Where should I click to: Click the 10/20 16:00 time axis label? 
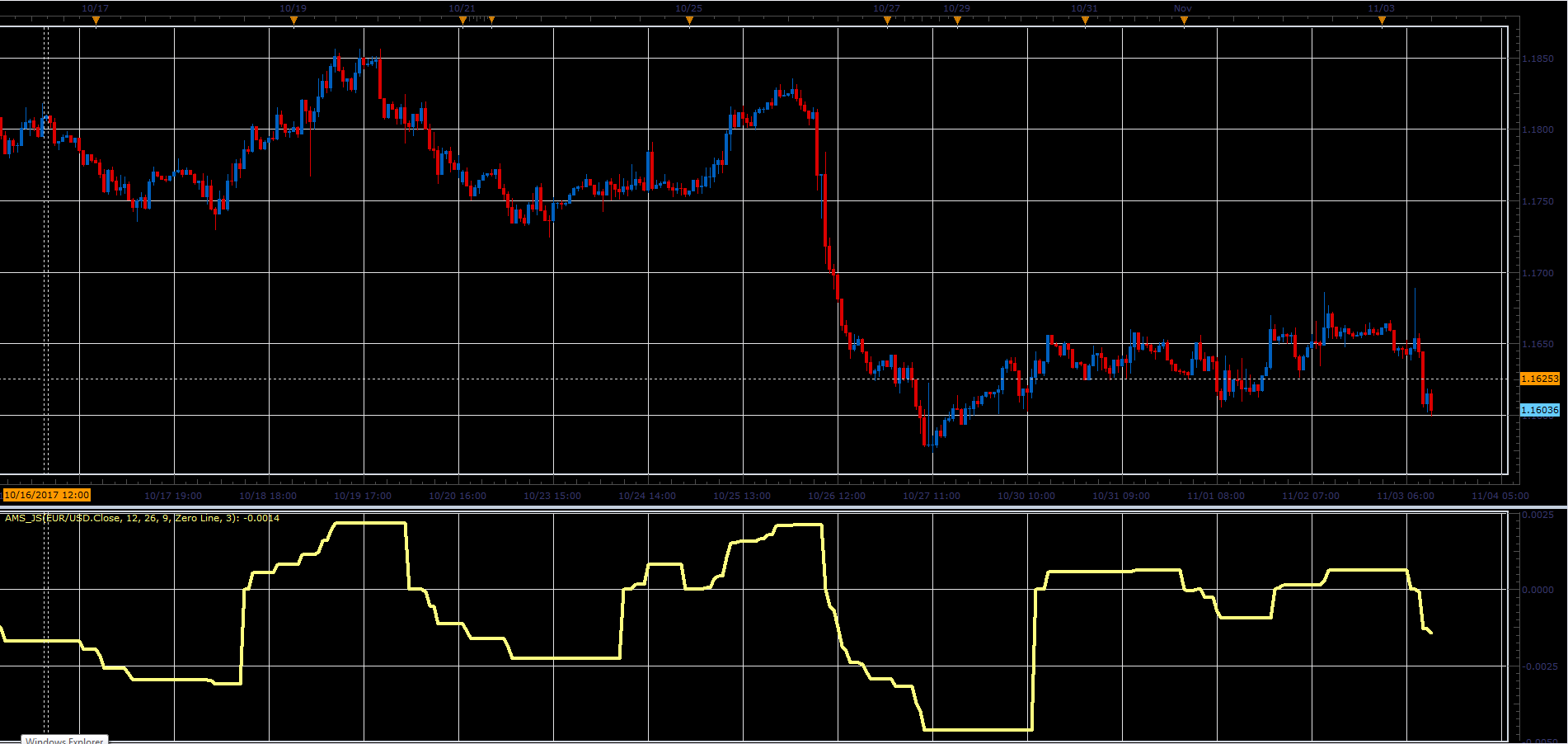click(x=458, y=496)
